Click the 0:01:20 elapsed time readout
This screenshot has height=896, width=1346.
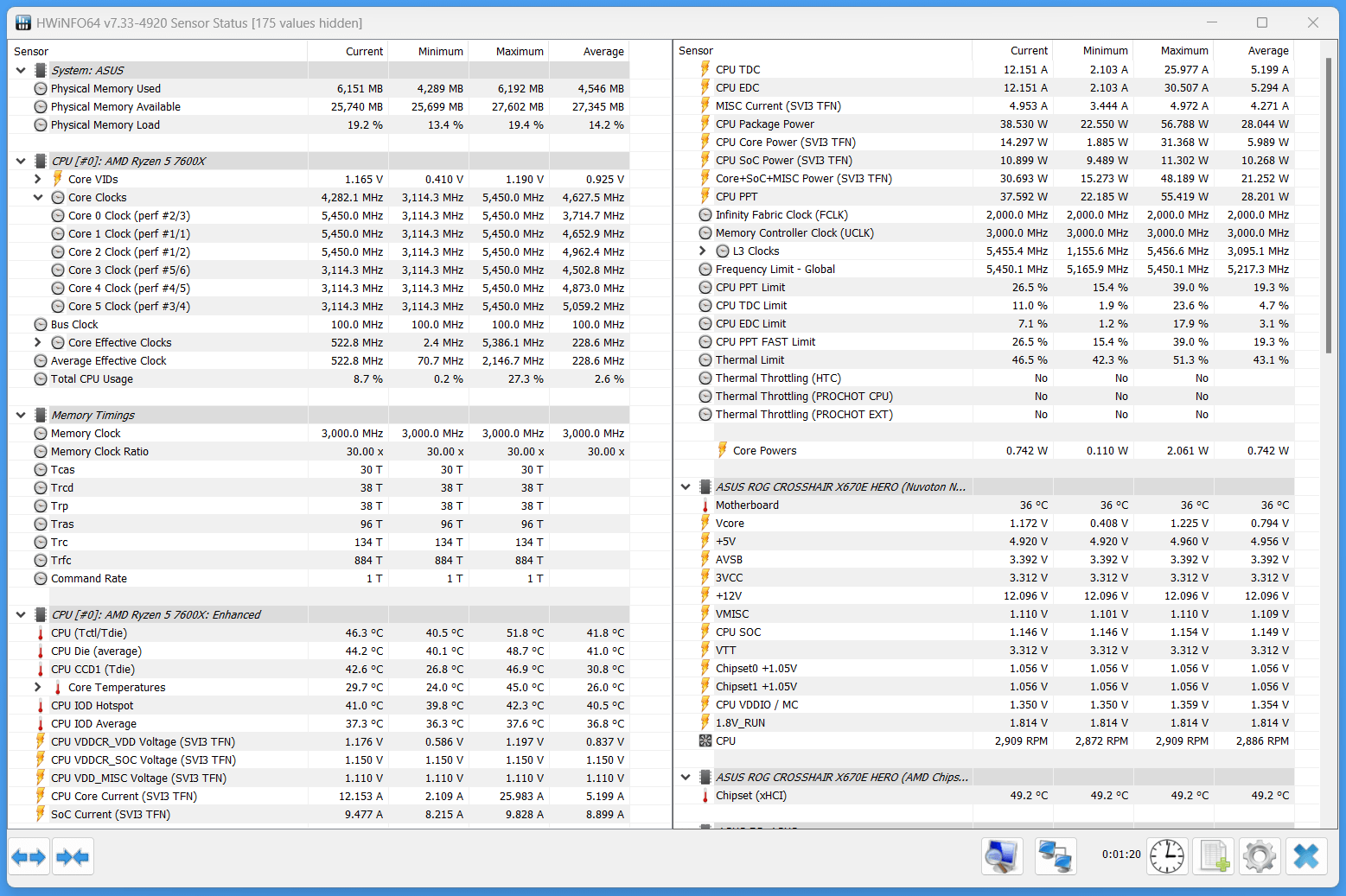(x=1121, y=855)
